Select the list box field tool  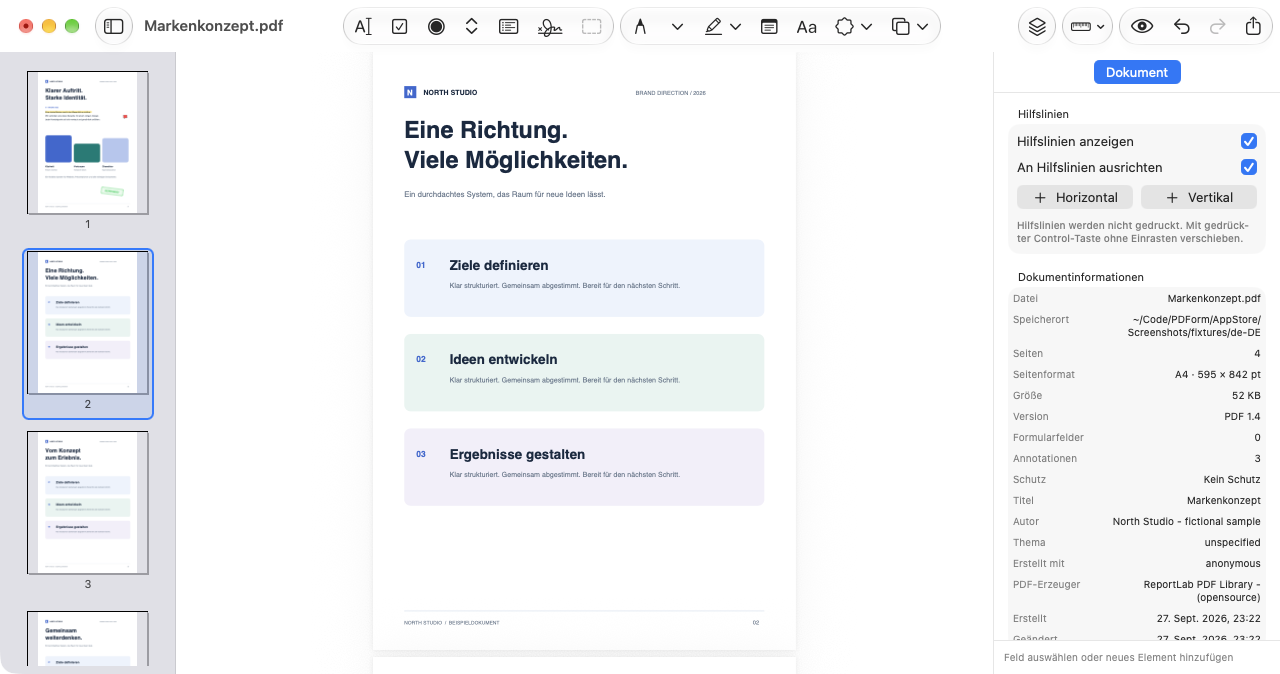pos(508,27)
